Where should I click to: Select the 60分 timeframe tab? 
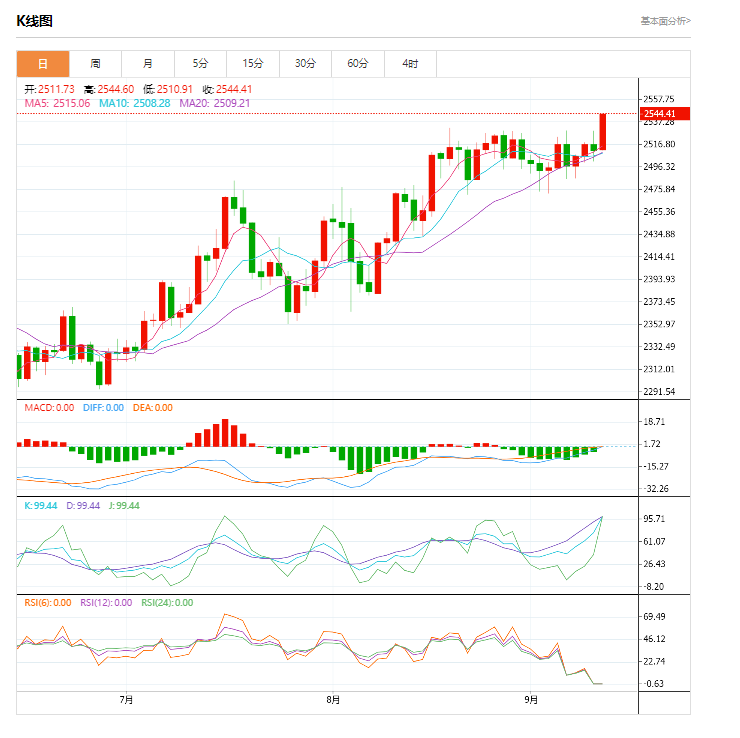point(358,64)
